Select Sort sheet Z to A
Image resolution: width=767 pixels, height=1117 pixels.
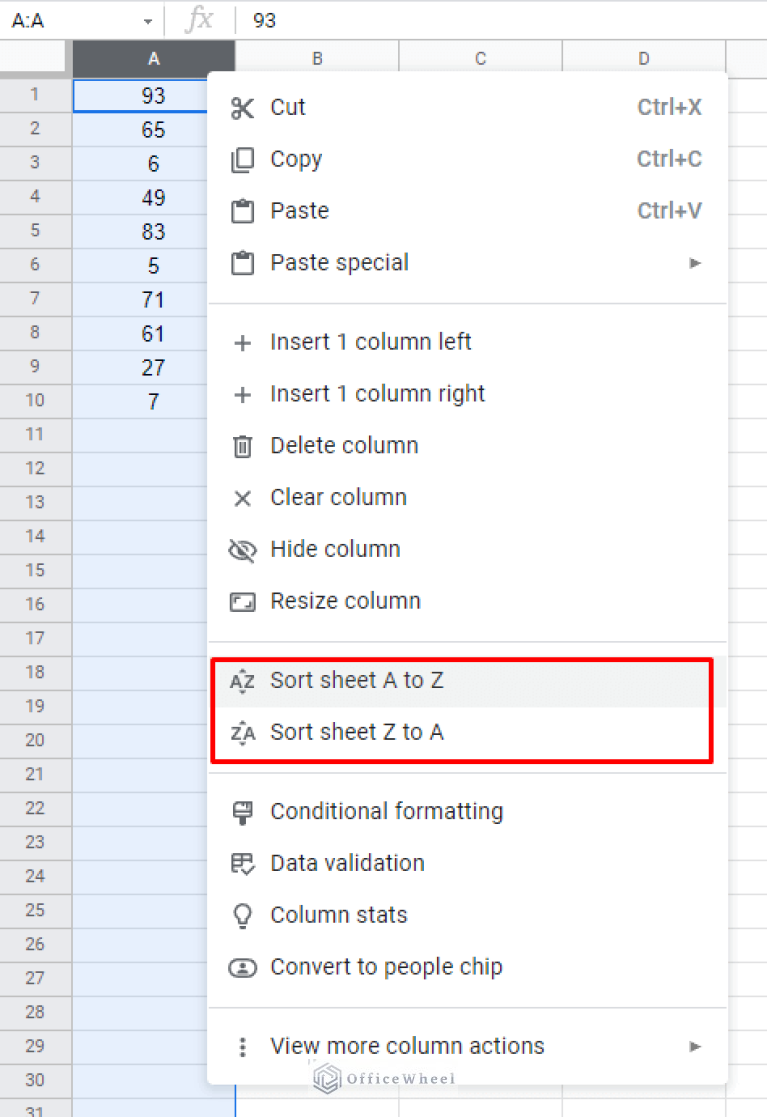pos(357,733)
